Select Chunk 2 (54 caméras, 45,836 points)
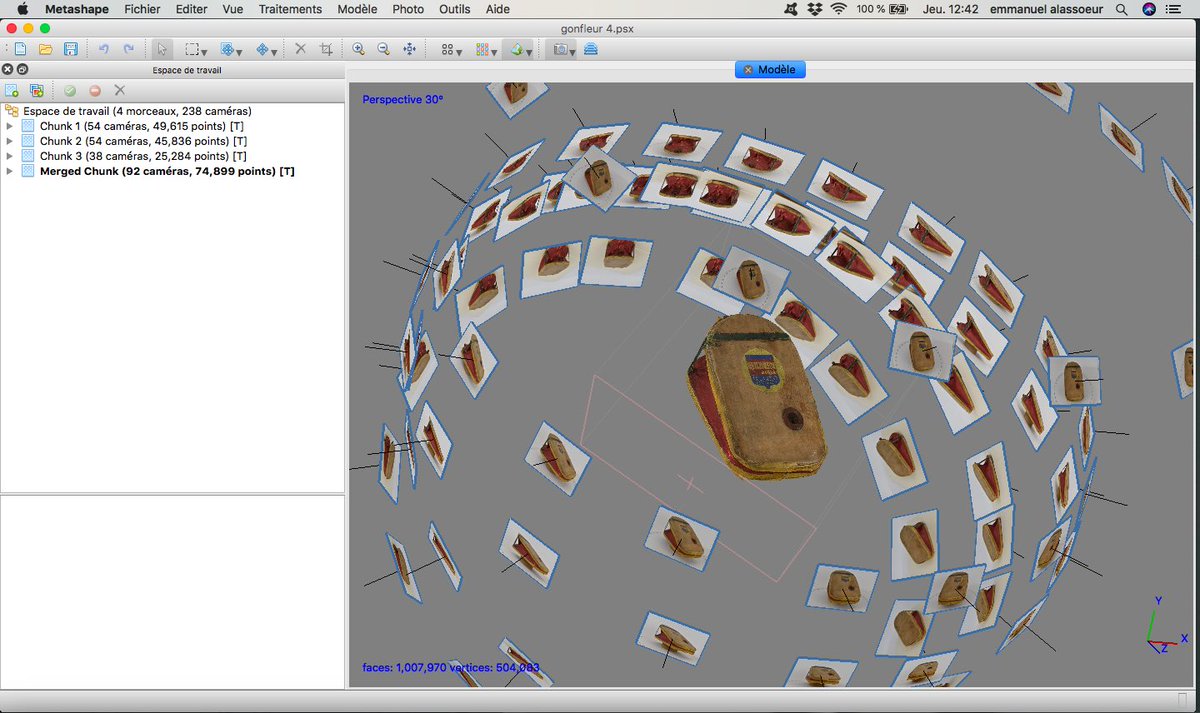This screenshot has height=713, width=1200. point(142,141)
